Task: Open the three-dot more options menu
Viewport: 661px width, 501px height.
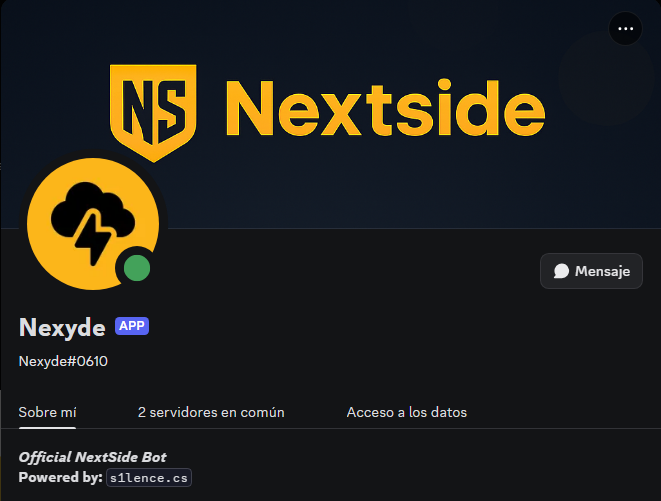Action: pyautogui.click(x=625, y=29)
